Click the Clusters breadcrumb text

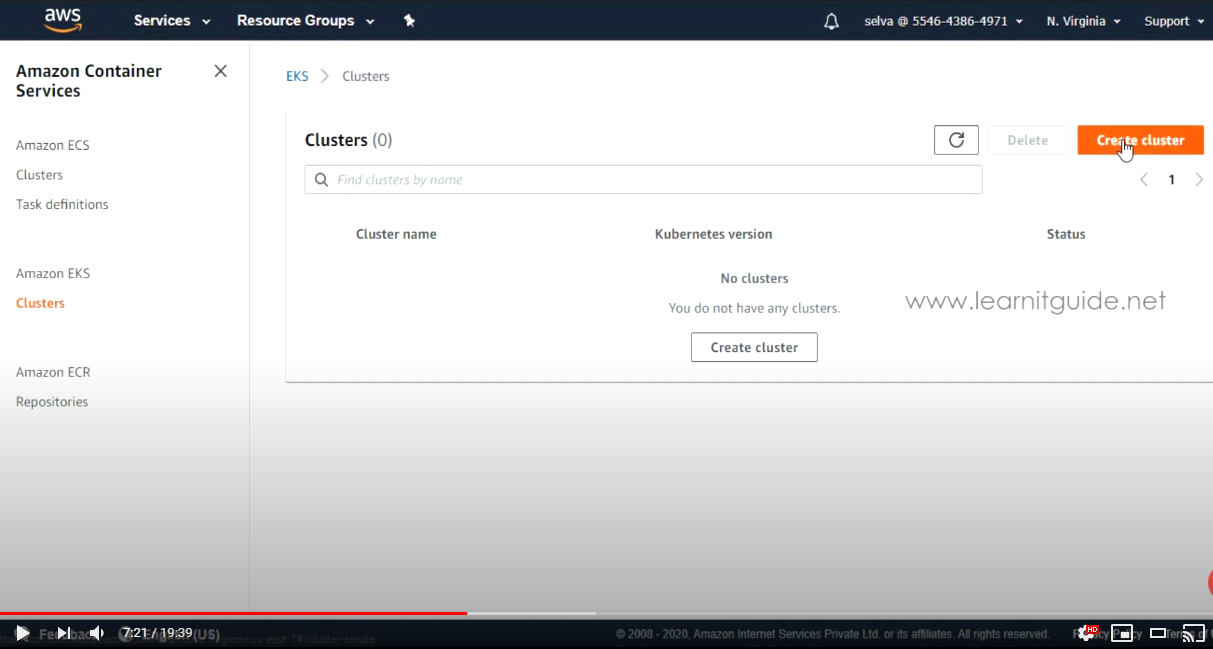tap(366, 76)
